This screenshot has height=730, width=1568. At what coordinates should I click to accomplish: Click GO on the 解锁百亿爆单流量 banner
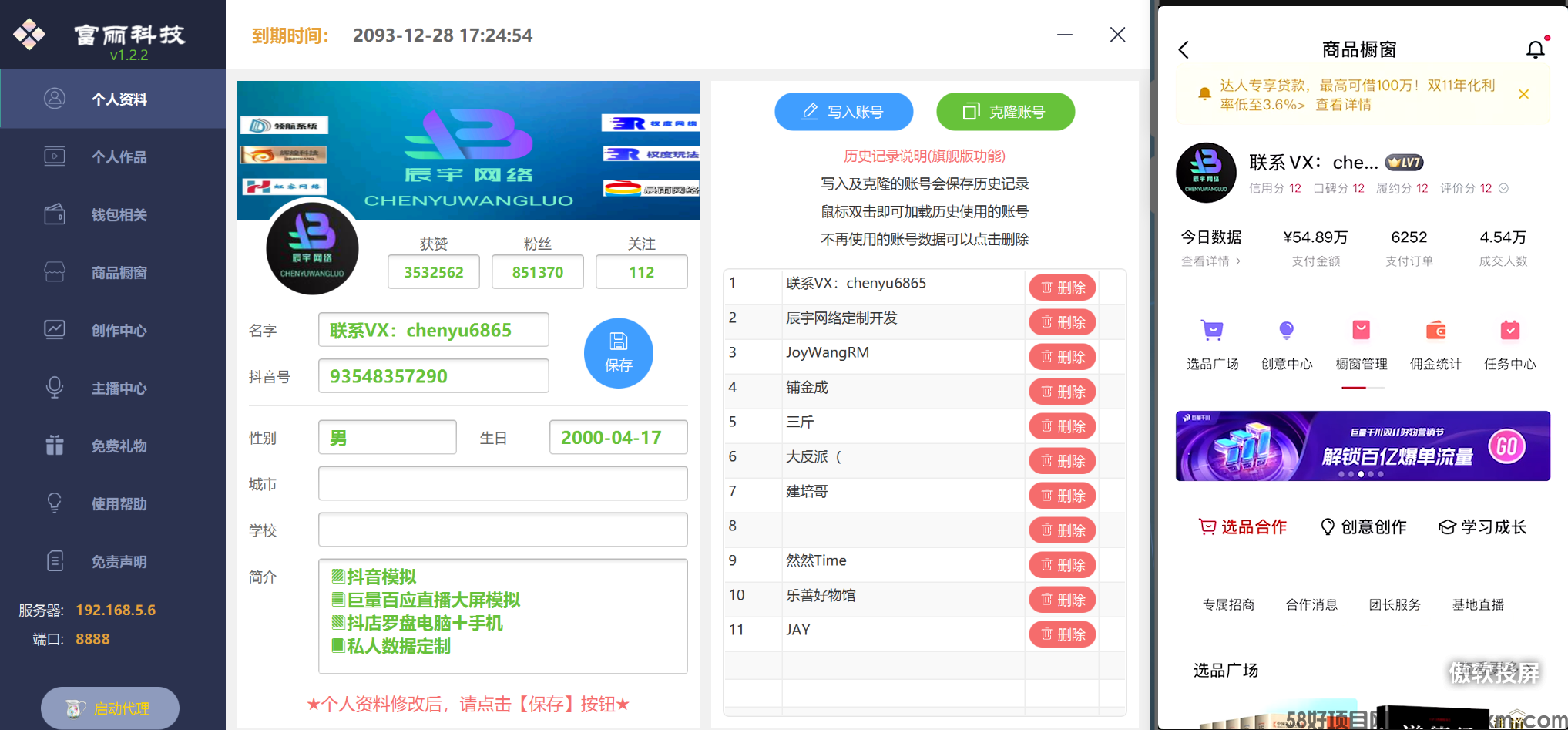1507,446
